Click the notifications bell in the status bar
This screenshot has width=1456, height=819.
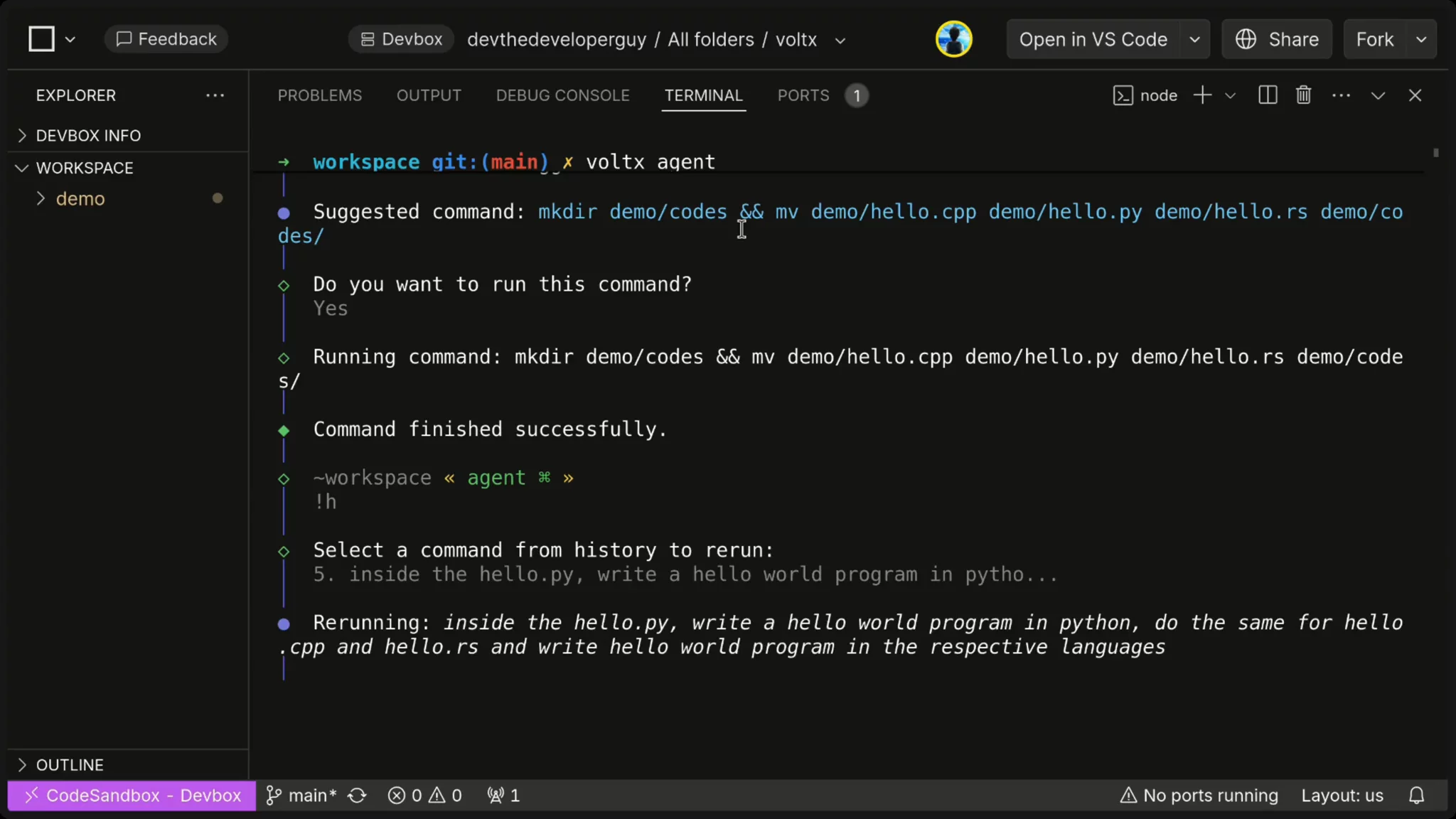click(1416, 796)
